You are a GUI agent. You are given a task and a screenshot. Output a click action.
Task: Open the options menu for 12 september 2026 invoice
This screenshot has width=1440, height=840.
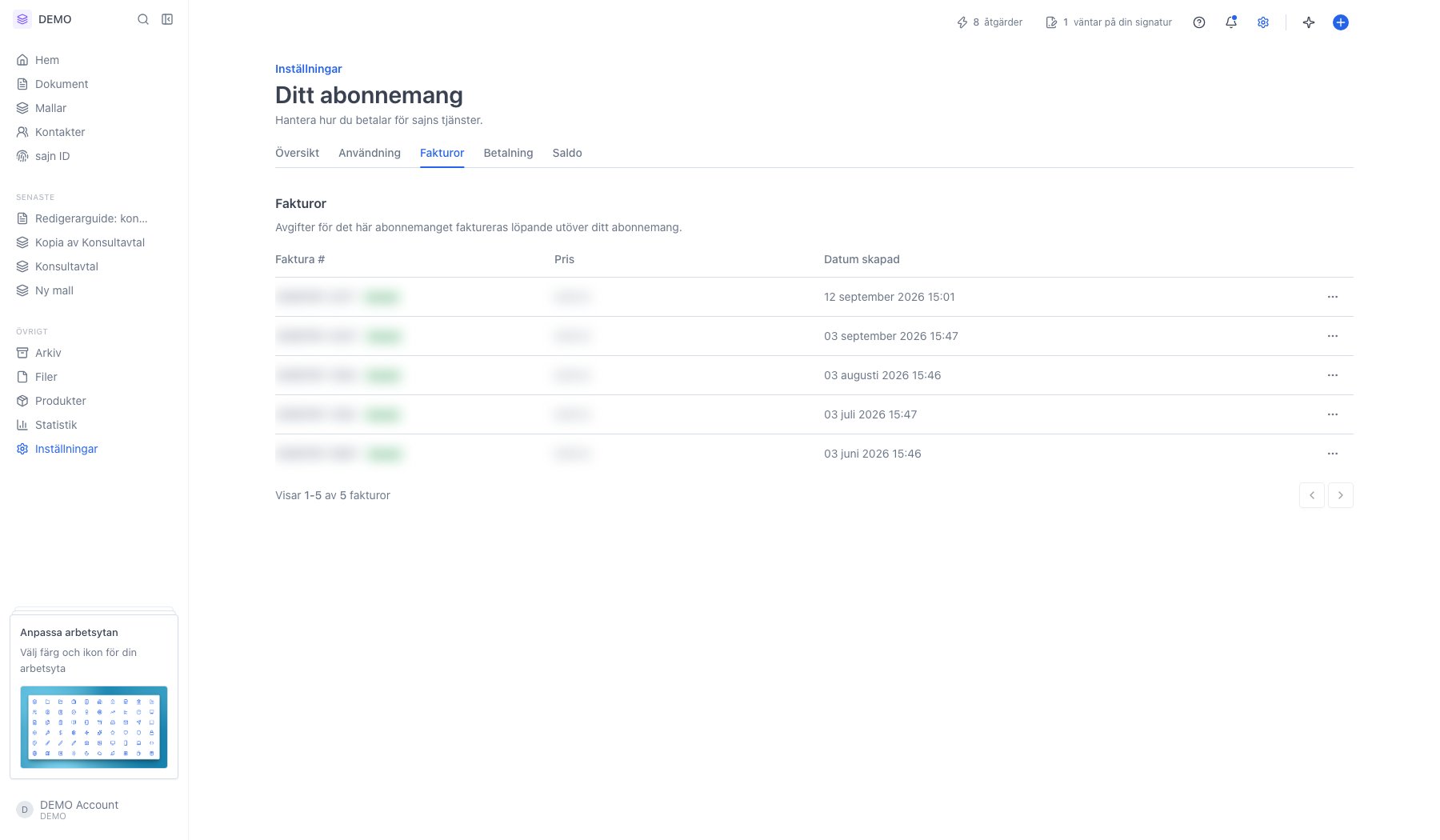1333,297
